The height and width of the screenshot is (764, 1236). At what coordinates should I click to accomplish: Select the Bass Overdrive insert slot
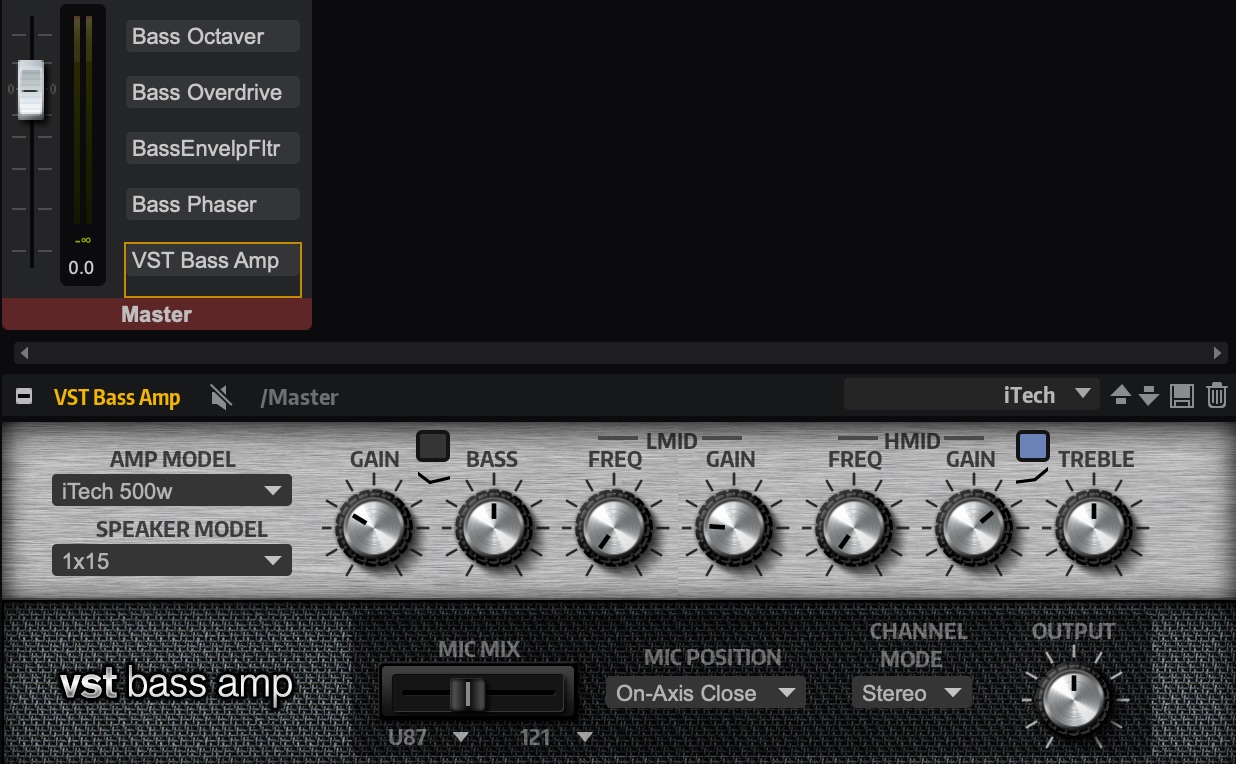pyautogui.click(x=213, y=92)
